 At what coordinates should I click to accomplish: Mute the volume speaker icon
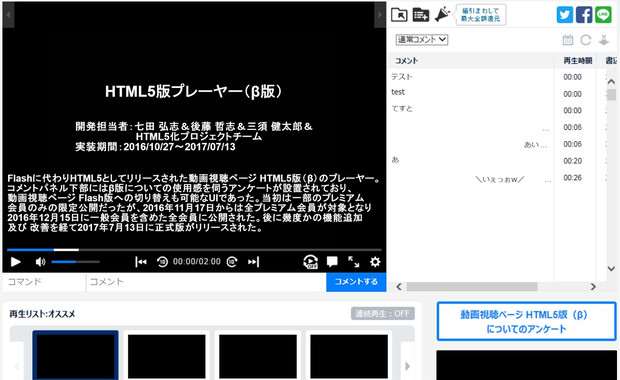40,262
